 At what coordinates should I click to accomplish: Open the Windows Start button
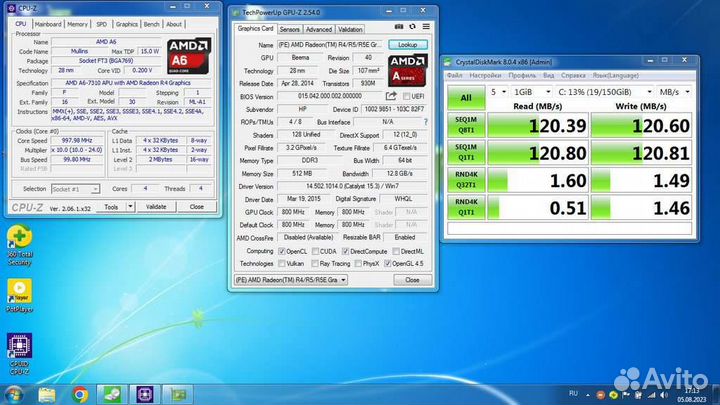point(13,395)
